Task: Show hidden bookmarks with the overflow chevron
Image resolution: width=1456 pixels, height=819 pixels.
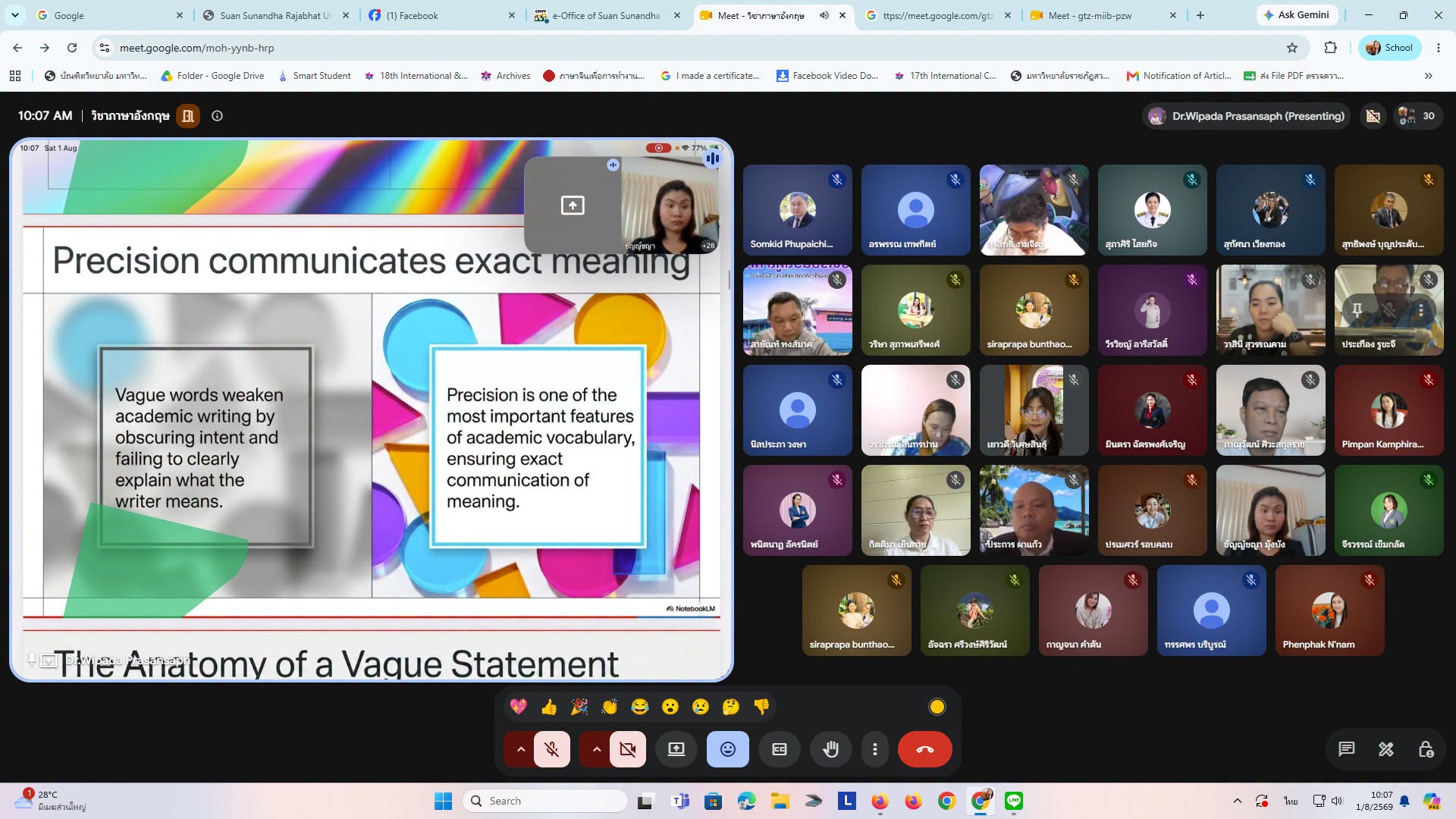Action: pyautogui.click(x=1429, y=76)
